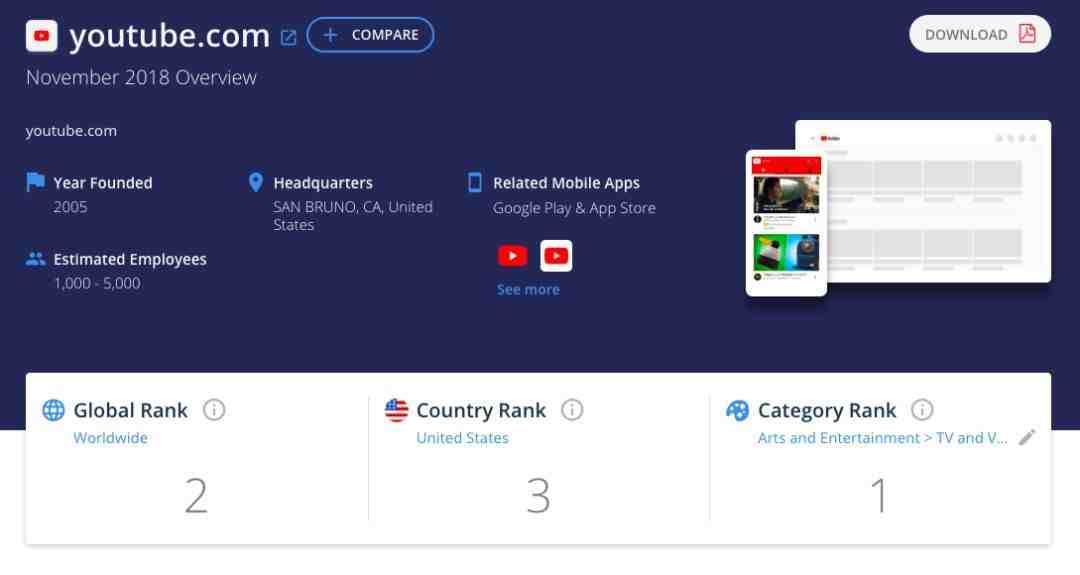1080x575 pixels.
Task: Open the Worldwide link under Global Rank
Action: [x=110, y=438]
